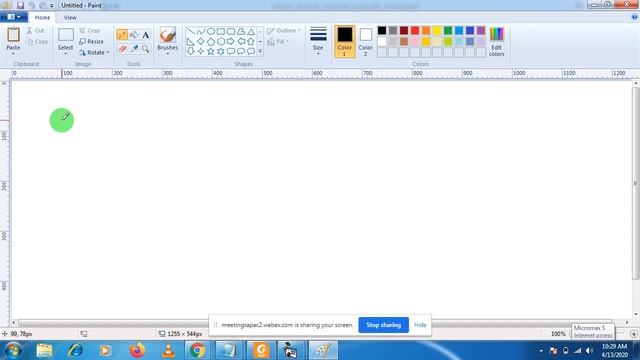The height and width of the screenshot is (360, 640).
Task: Pick the orange color swatch
Action: point(426,31)
